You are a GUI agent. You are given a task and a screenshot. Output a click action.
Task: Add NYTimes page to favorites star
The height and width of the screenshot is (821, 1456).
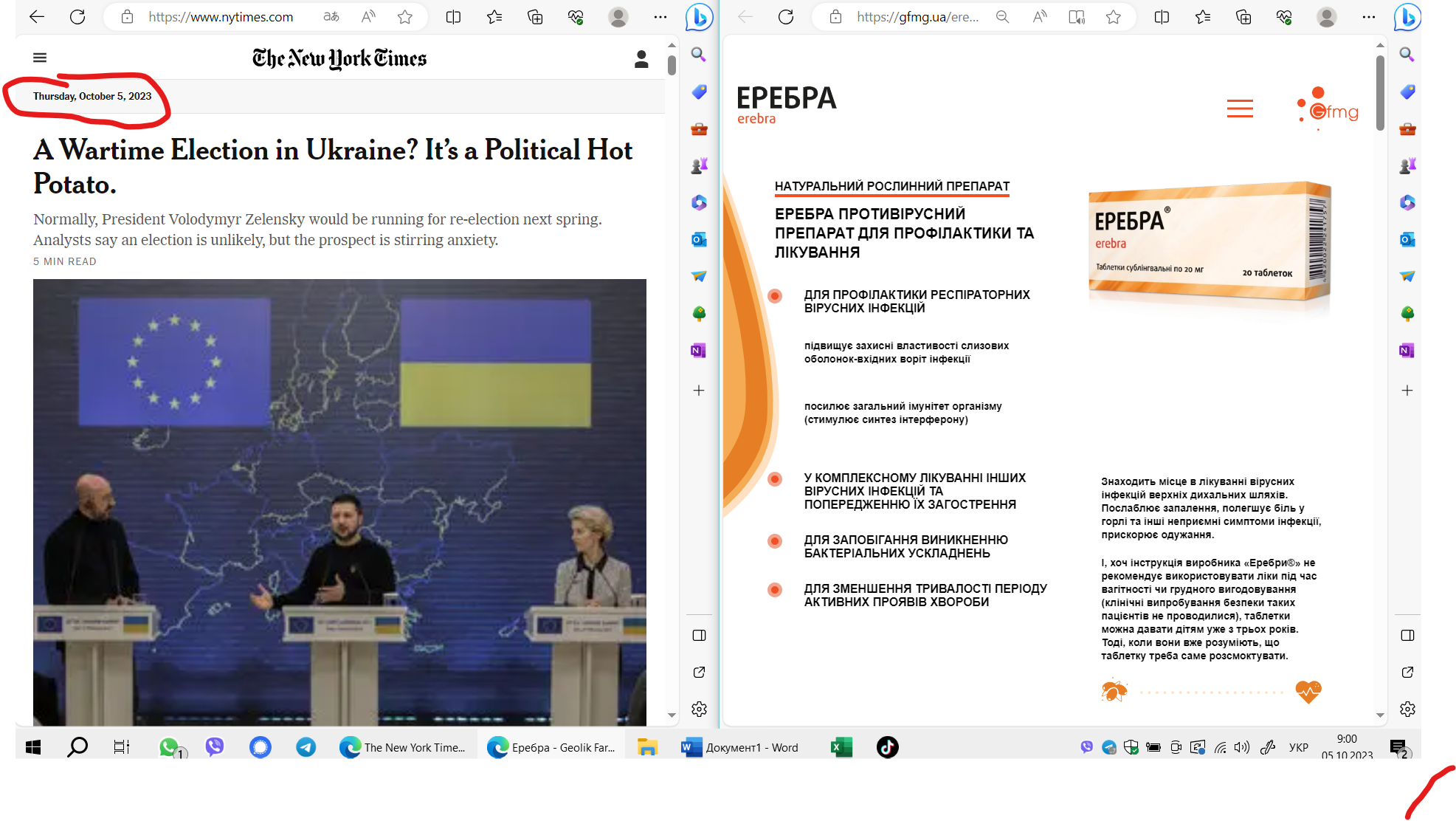click(x=404, y=17)
